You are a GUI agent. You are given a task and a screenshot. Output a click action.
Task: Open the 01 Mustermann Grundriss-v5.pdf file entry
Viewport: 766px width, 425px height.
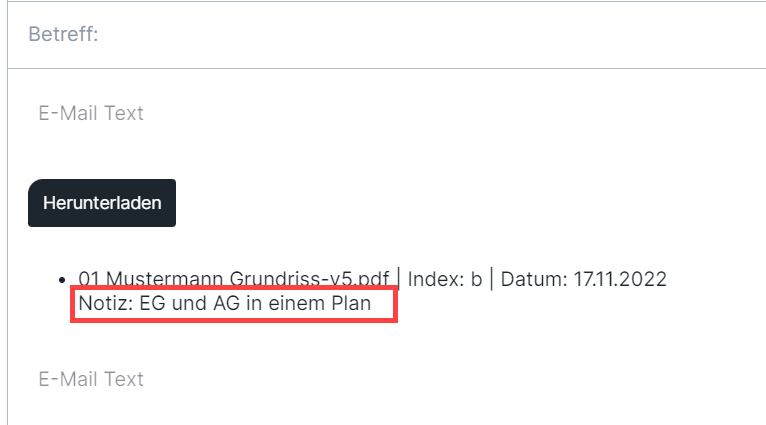[x=234, y=279]
